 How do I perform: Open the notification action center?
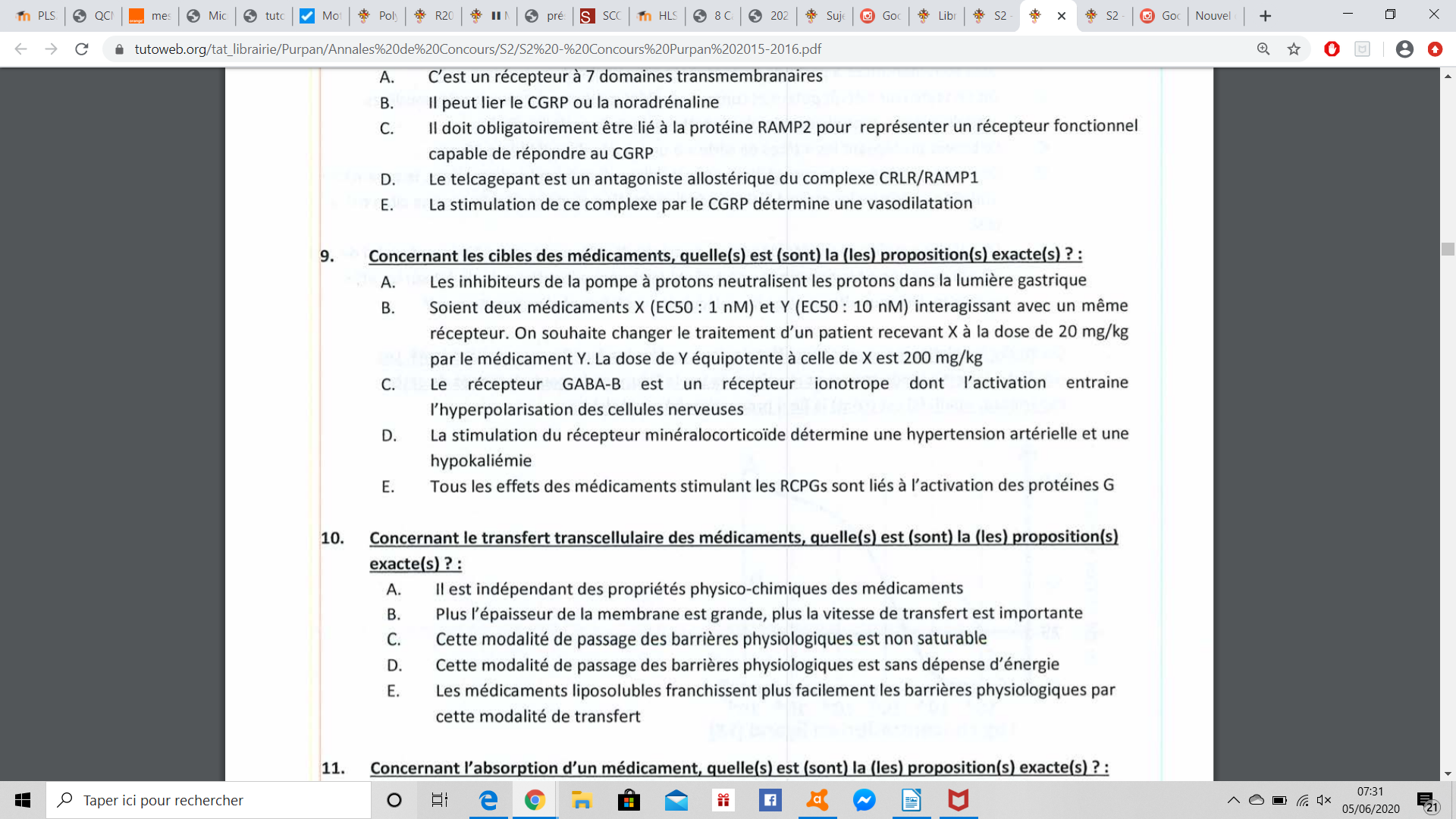1426,801
